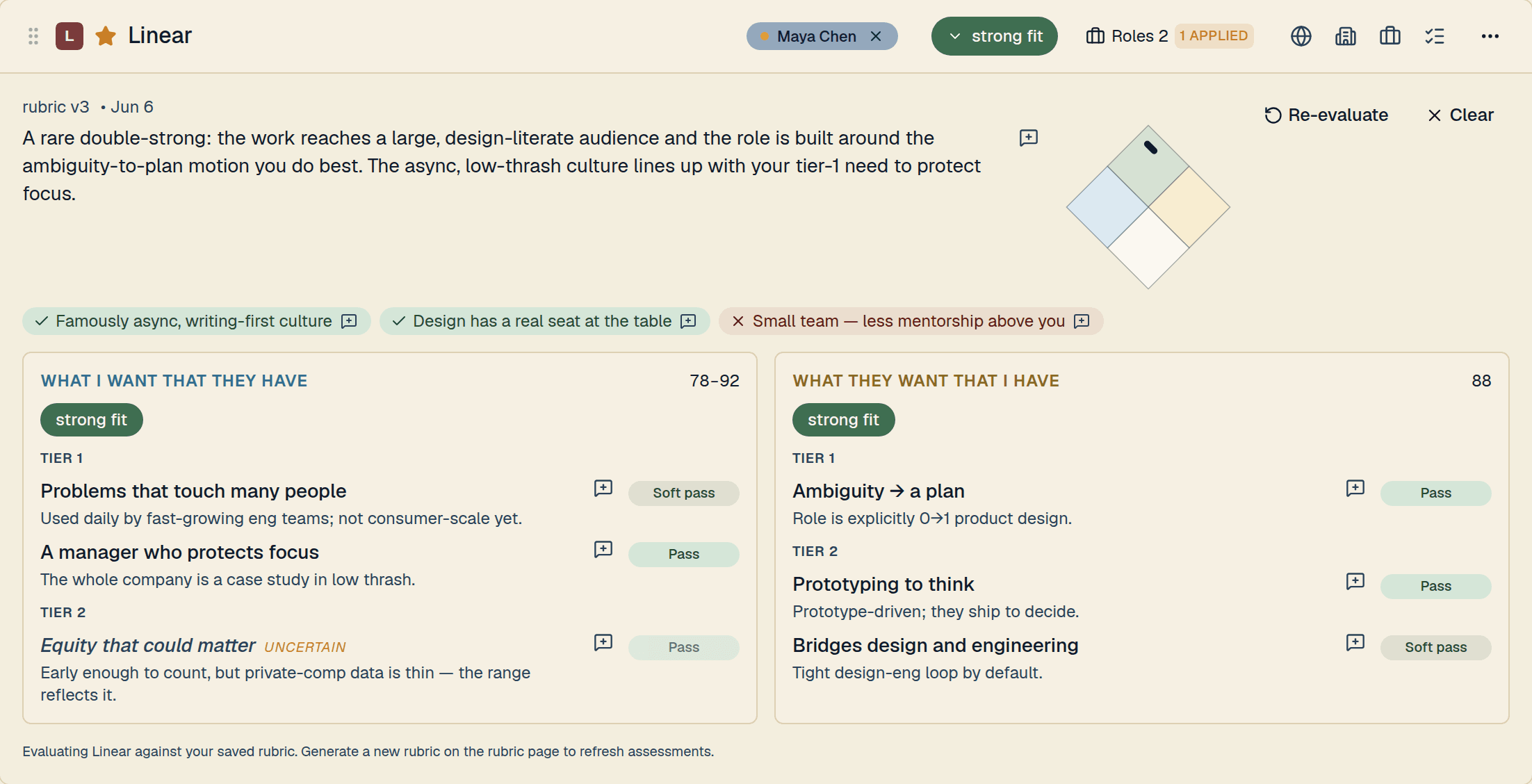Click the 78–92 score range
Viewport: 1532px width, 784px height.
pos(715,381)
